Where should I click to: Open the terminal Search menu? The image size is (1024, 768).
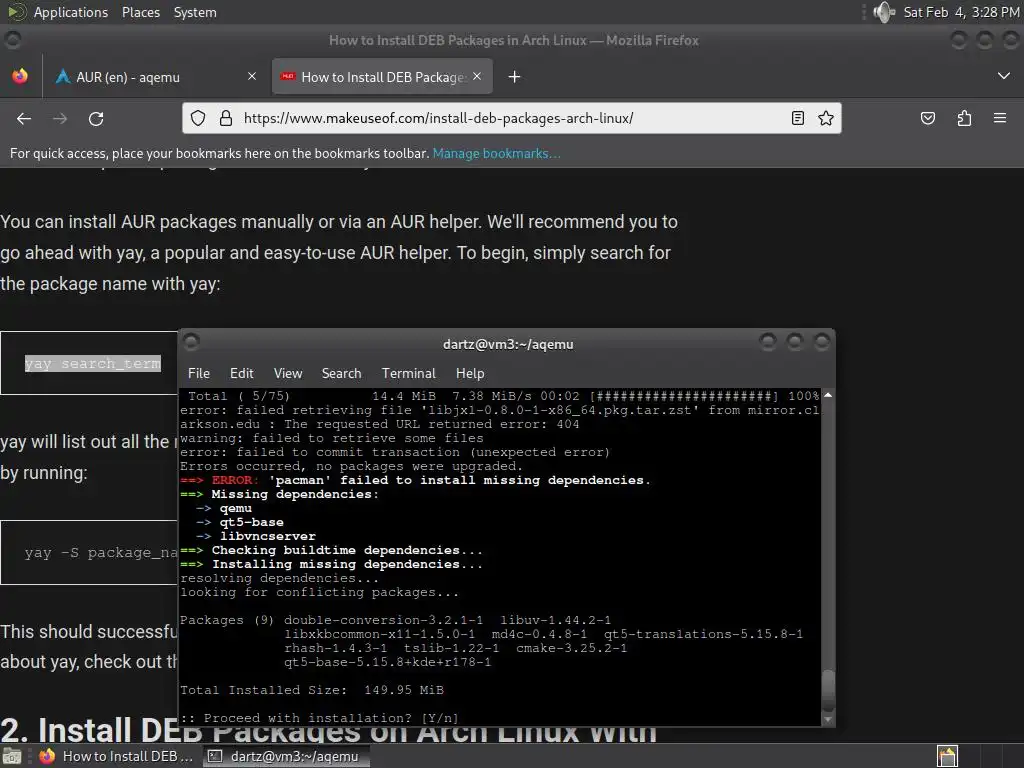coord(341,374)
